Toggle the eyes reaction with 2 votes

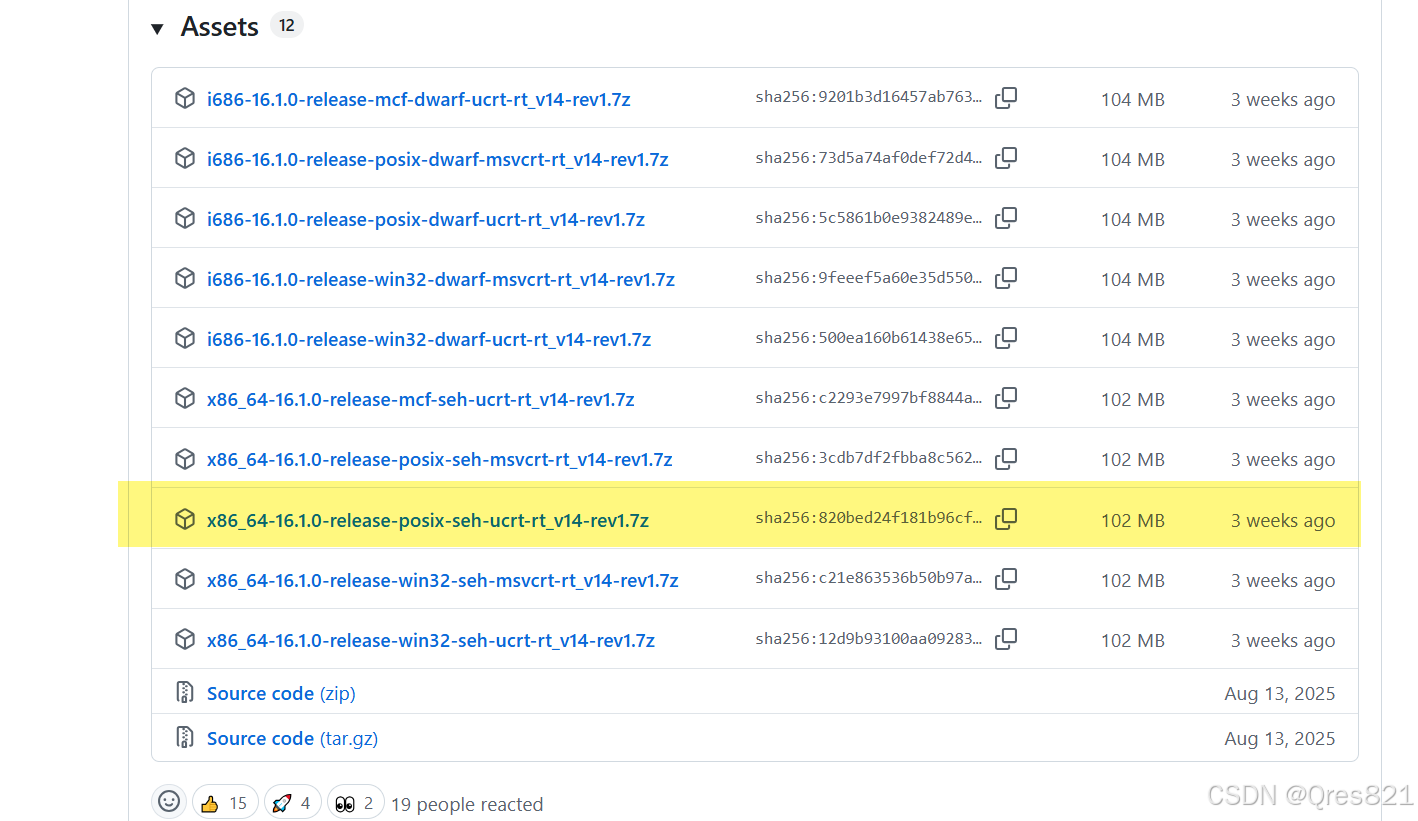coord(355,802)
